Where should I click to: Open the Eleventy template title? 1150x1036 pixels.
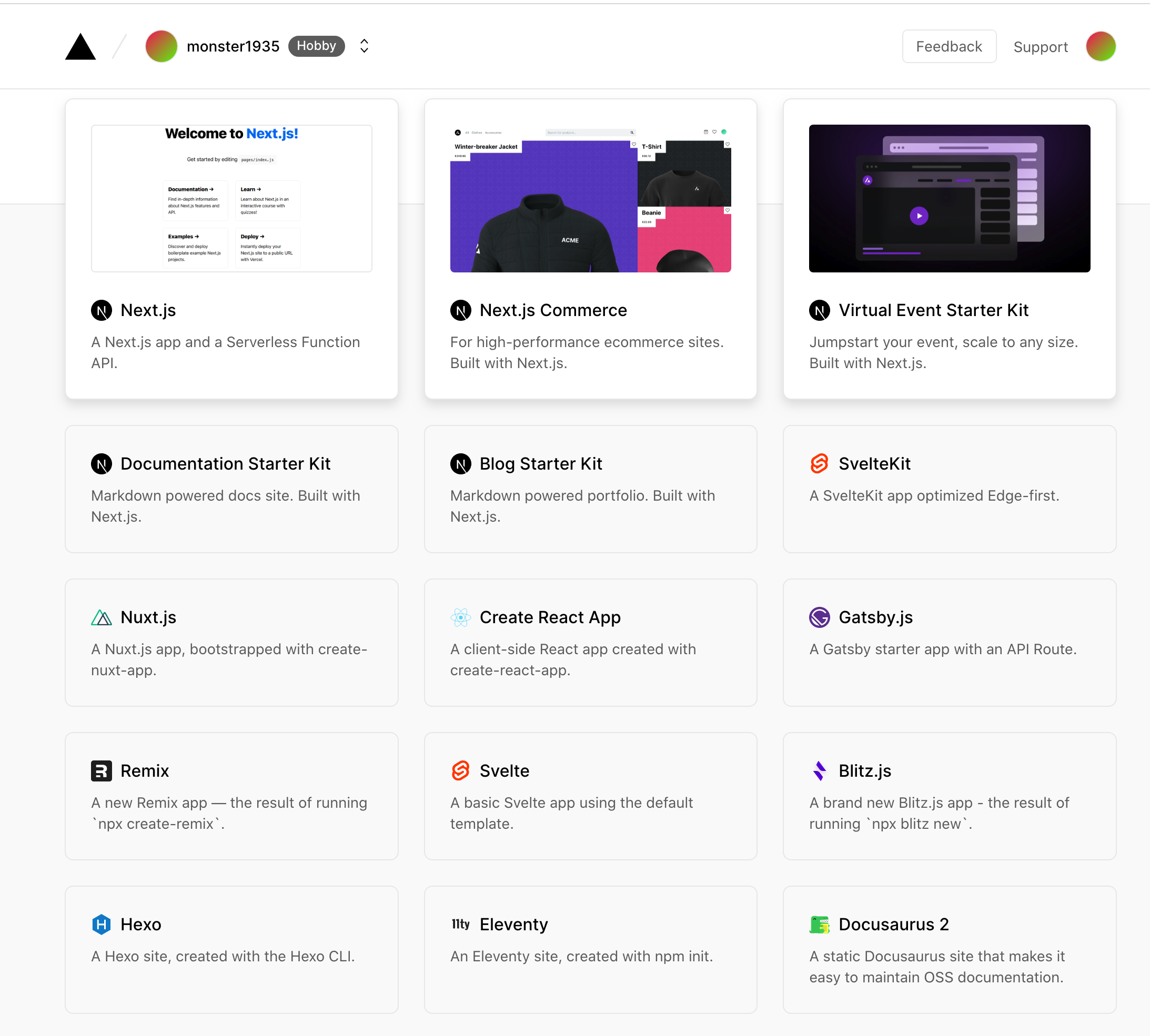click(x=513, y=925)
